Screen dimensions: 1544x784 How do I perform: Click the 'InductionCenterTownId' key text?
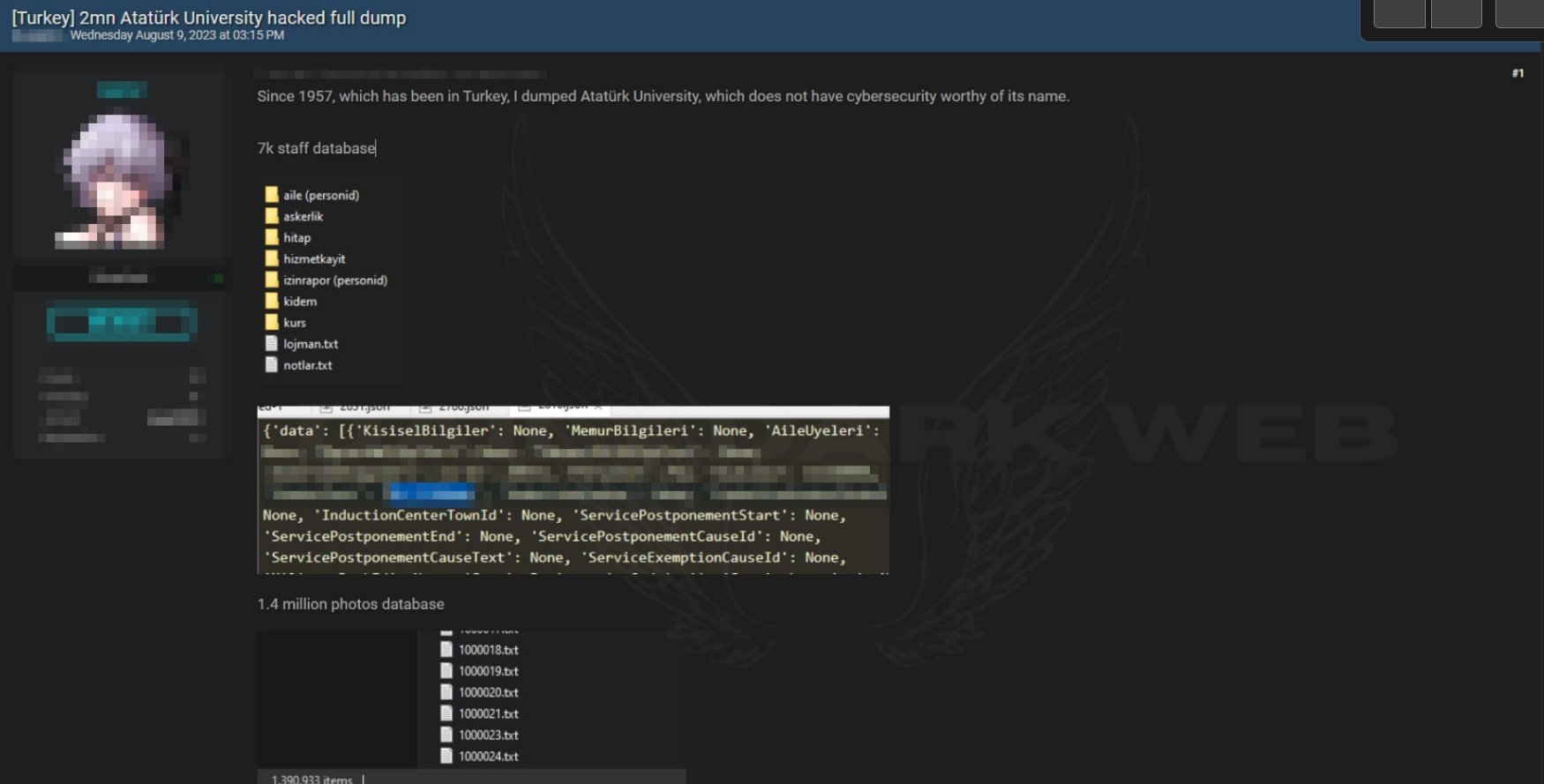[409, 515]
